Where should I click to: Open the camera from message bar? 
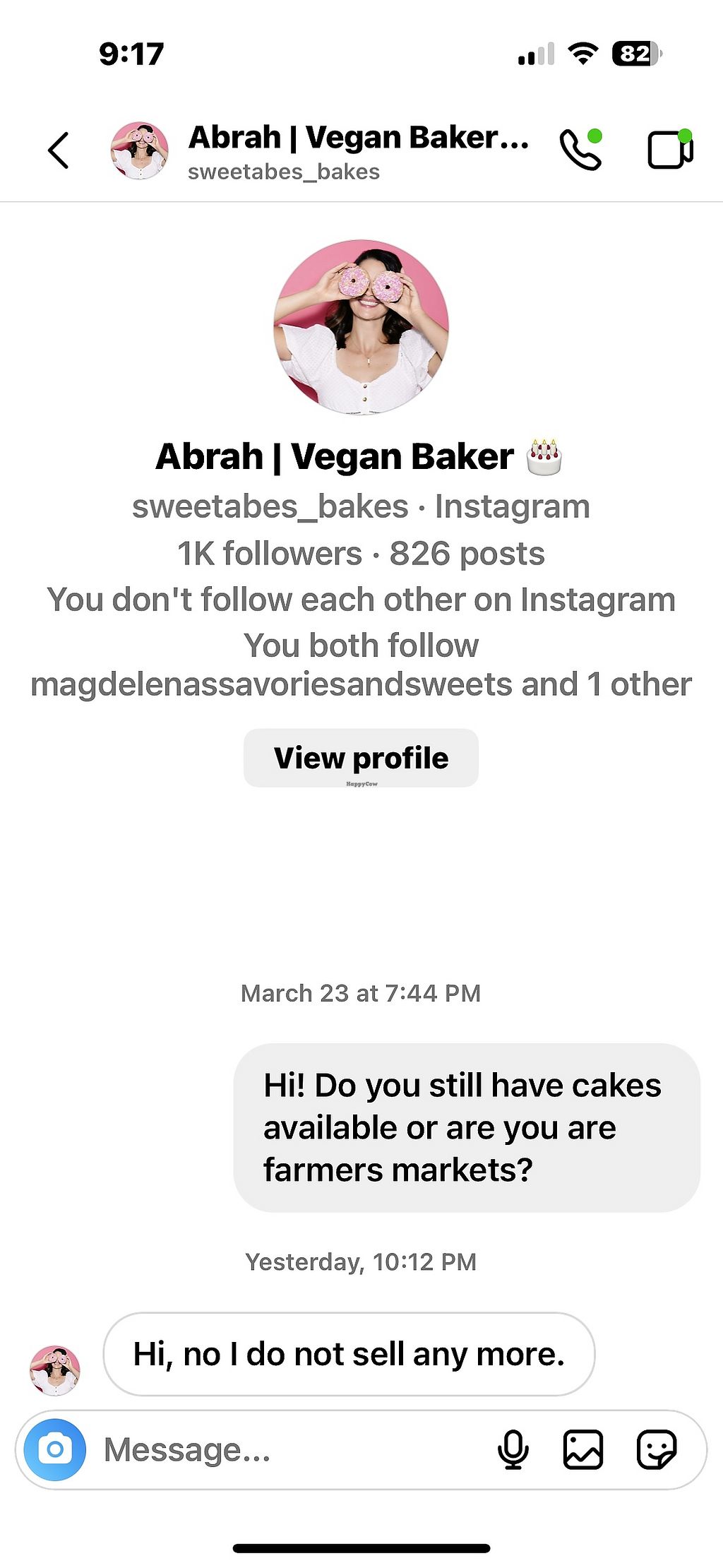[55, 1450]
